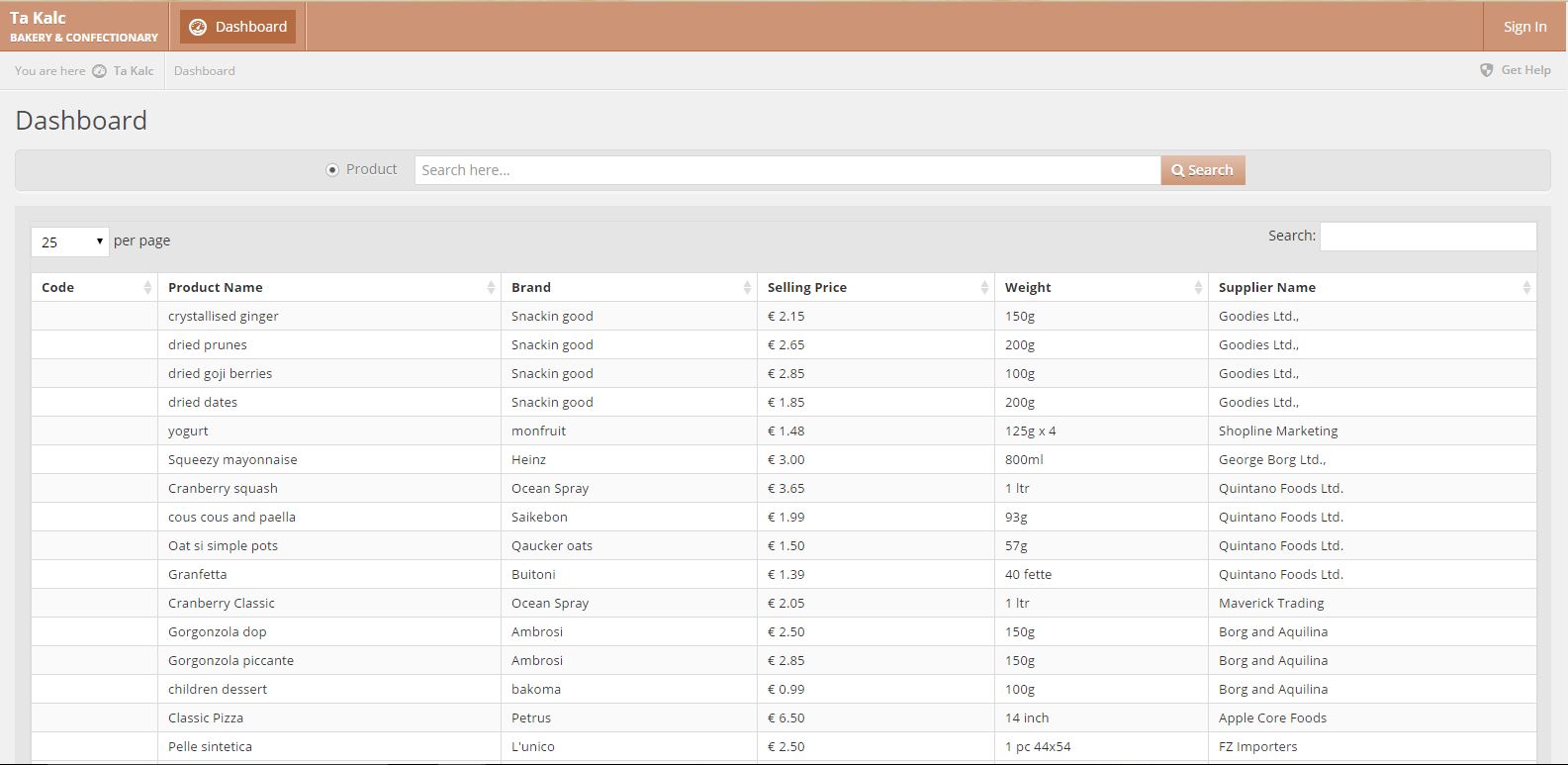Click the breadcrumb Ta Kalc home icon

click(100, 71)
